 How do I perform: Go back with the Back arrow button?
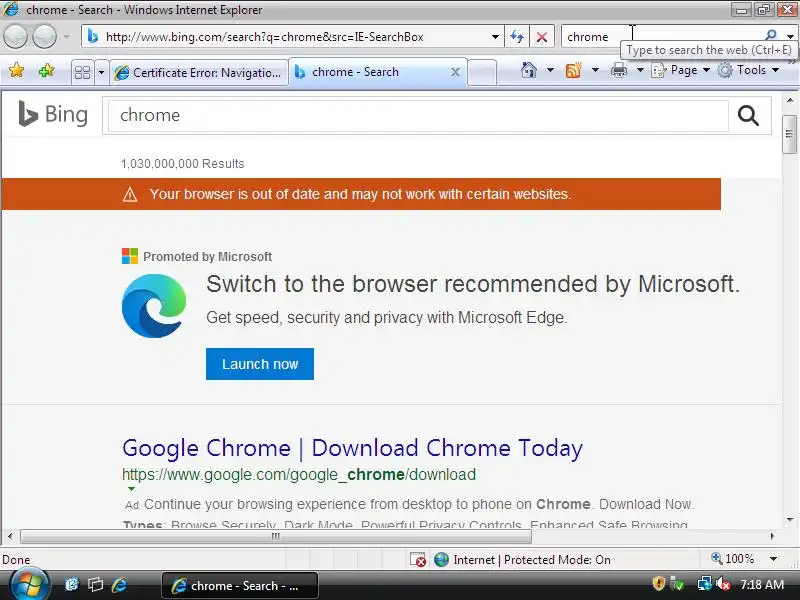(15, 37)
